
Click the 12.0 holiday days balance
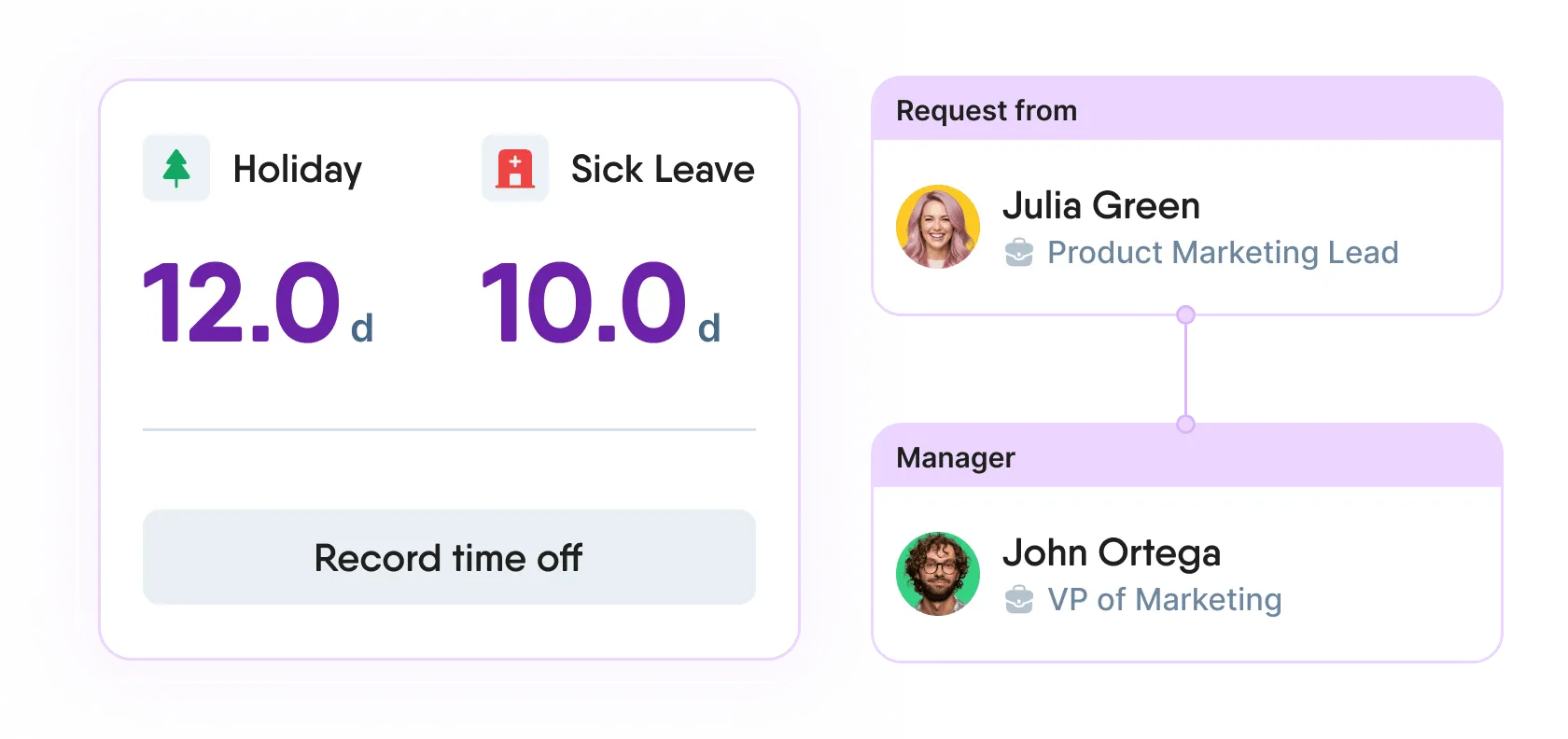243,303
